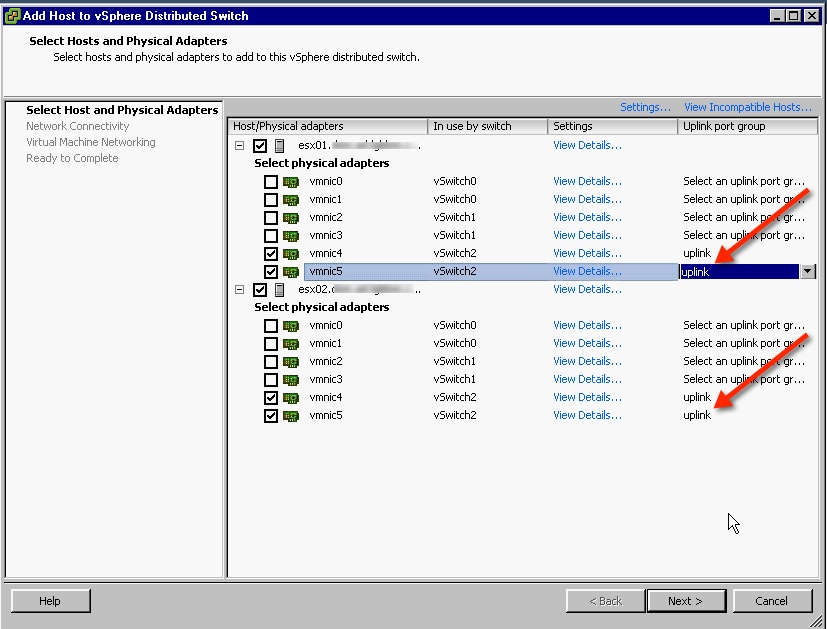
Task: Uncheck vmnic4 under esx02
Action: [271, 398]
